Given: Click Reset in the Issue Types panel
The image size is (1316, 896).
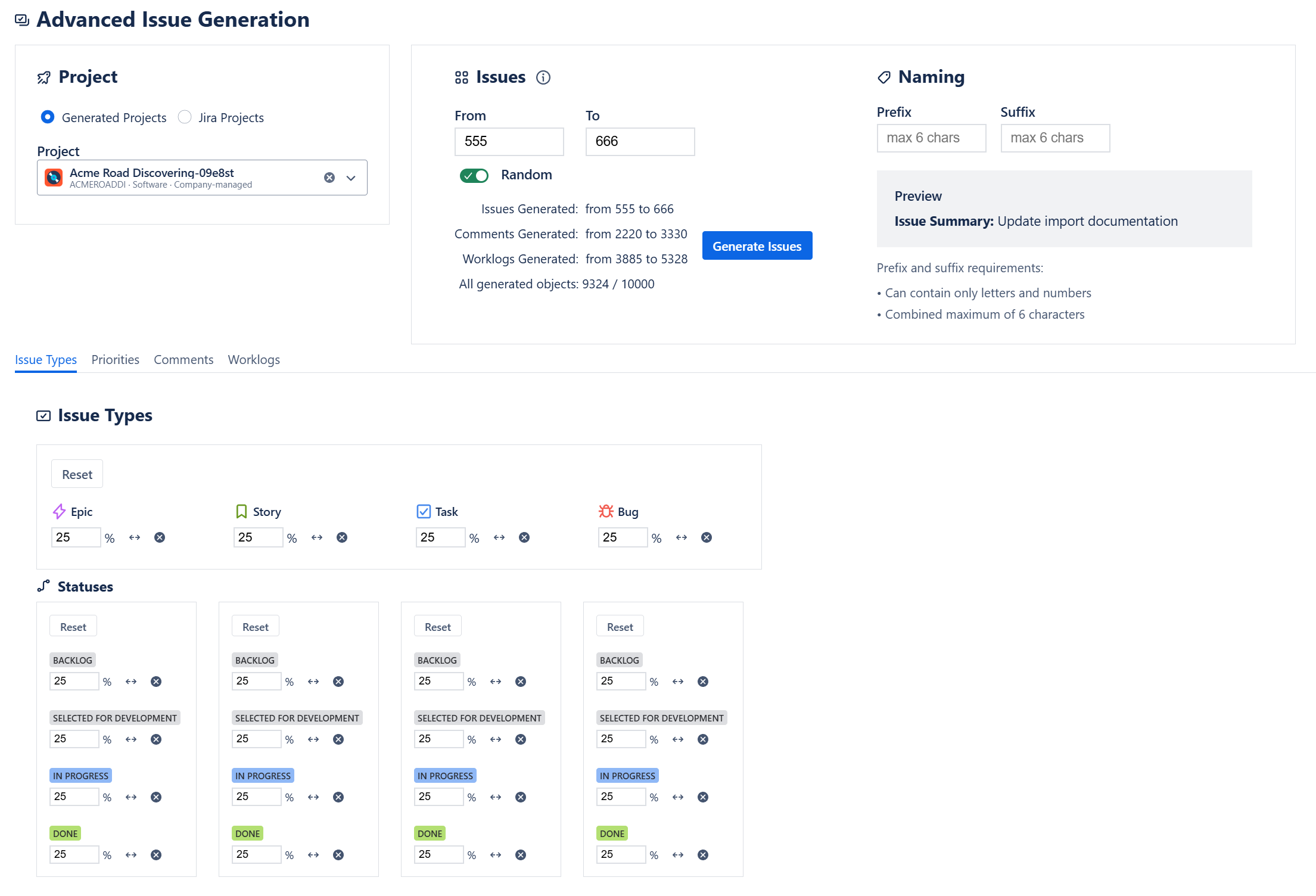Looking at the screenshot, I should 77,474.
